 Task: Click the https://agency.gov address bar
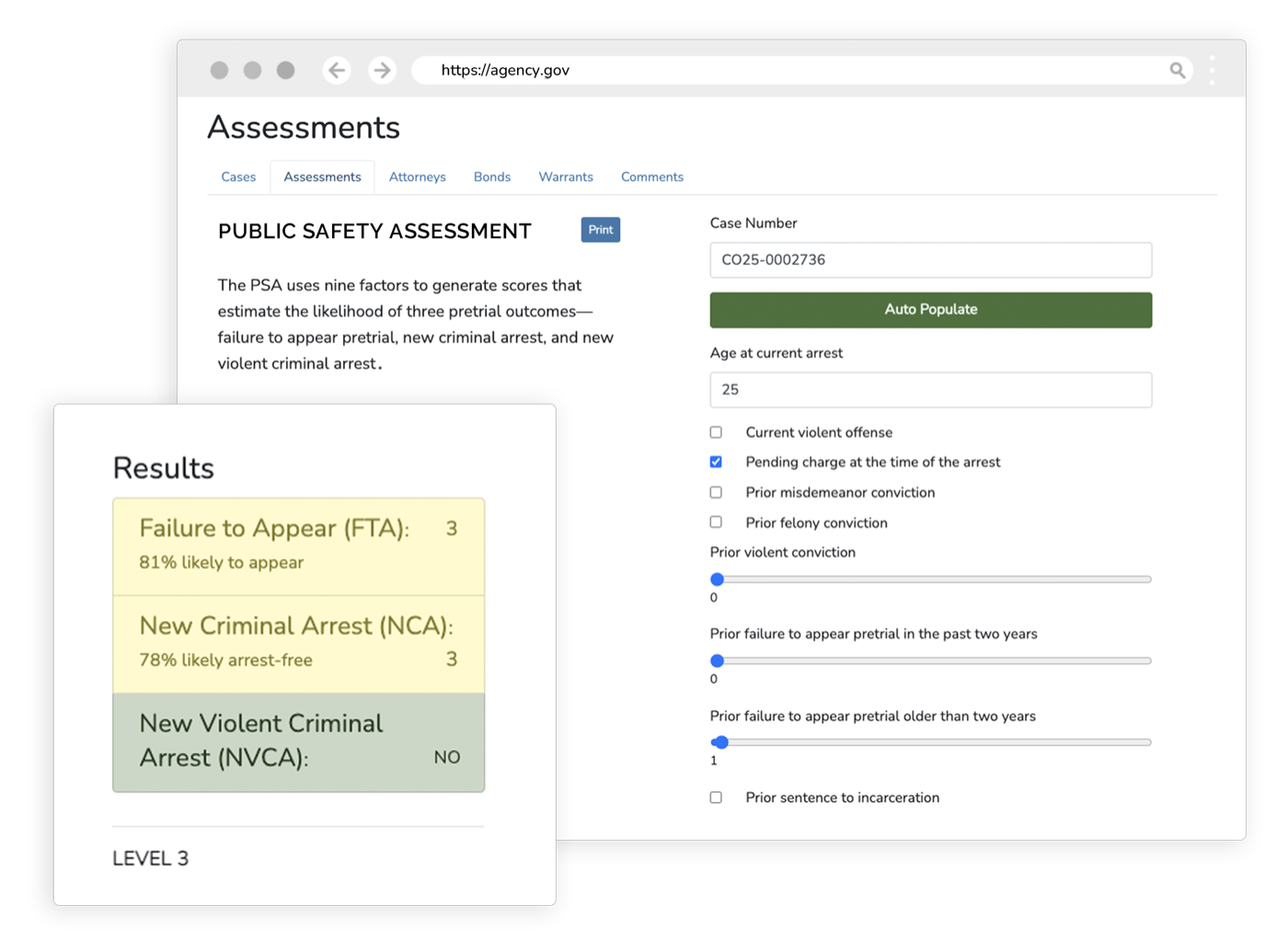(801, 70)
